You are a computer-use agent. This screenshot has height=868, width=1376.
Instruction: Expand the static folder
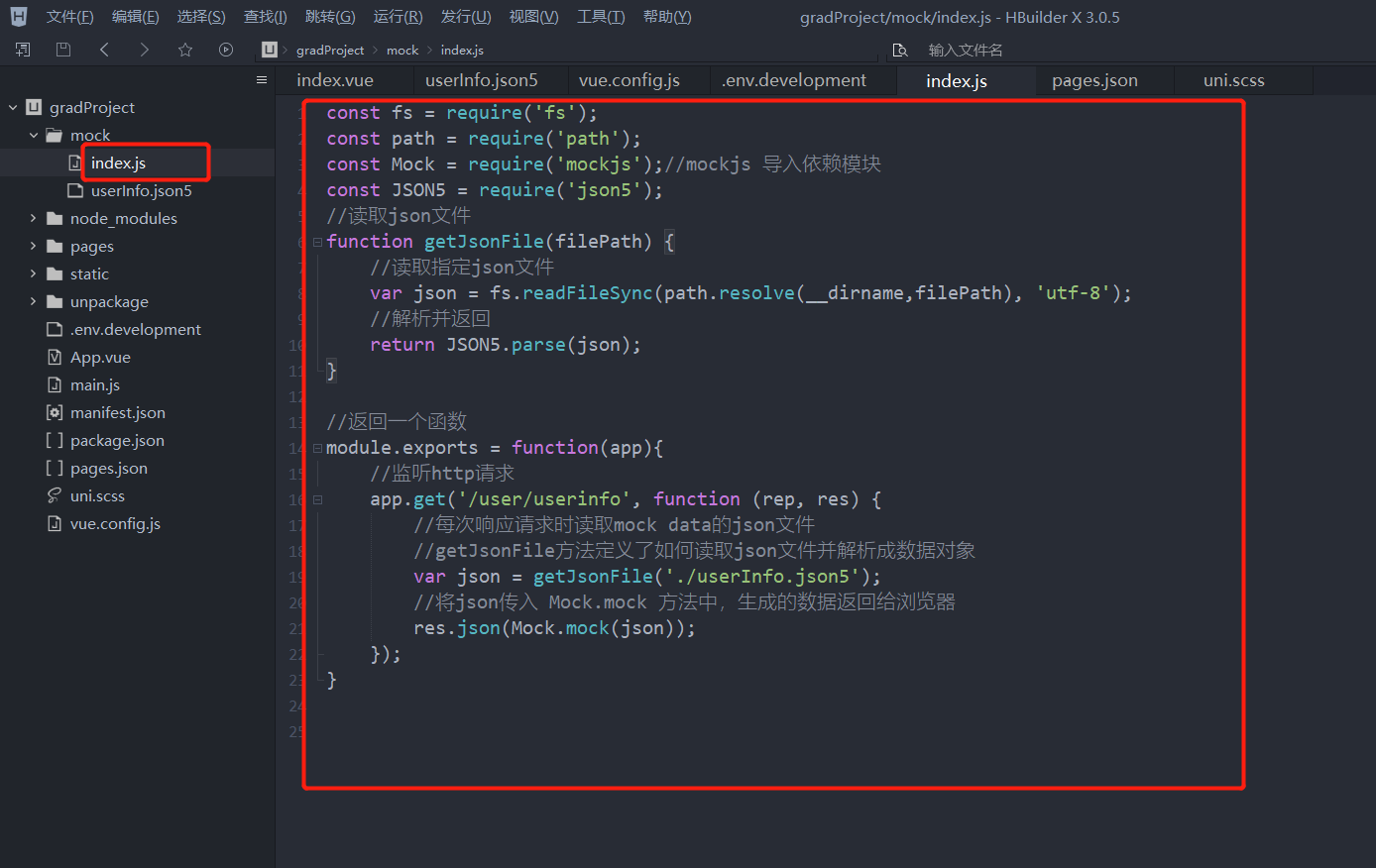(34, 273)
